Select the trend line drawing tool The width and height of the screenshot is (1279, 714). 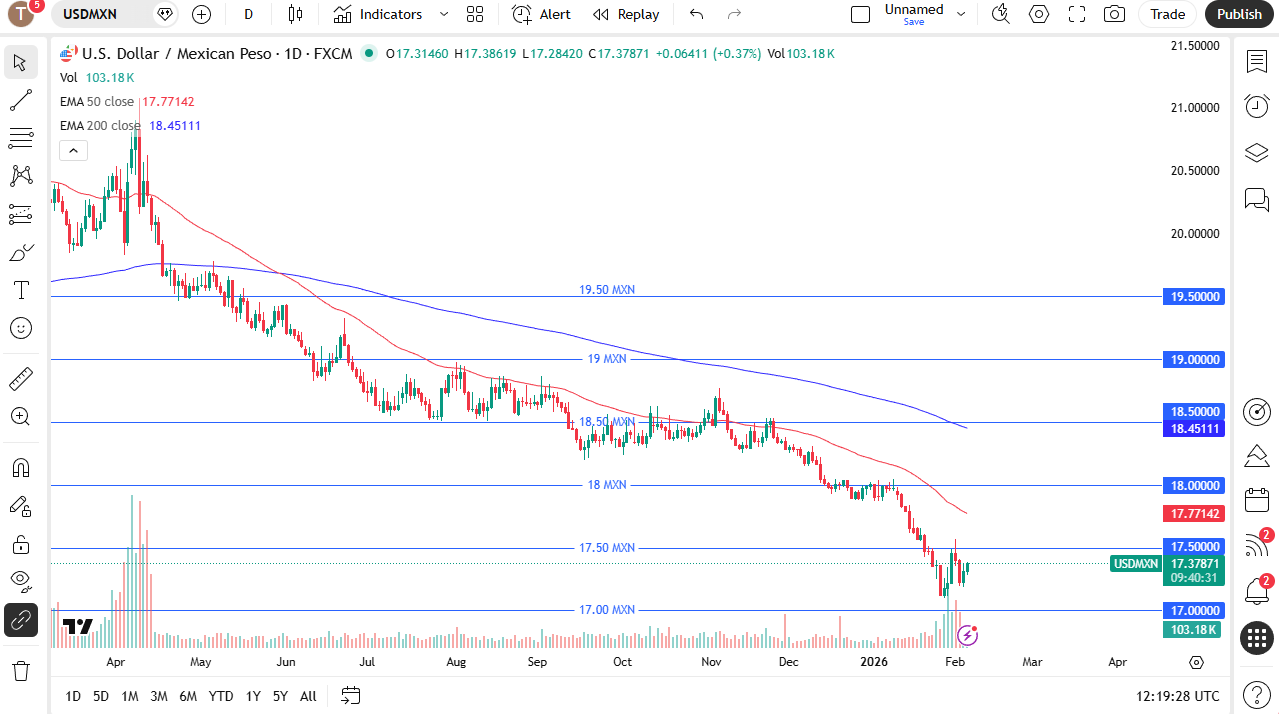click(20, 100)
